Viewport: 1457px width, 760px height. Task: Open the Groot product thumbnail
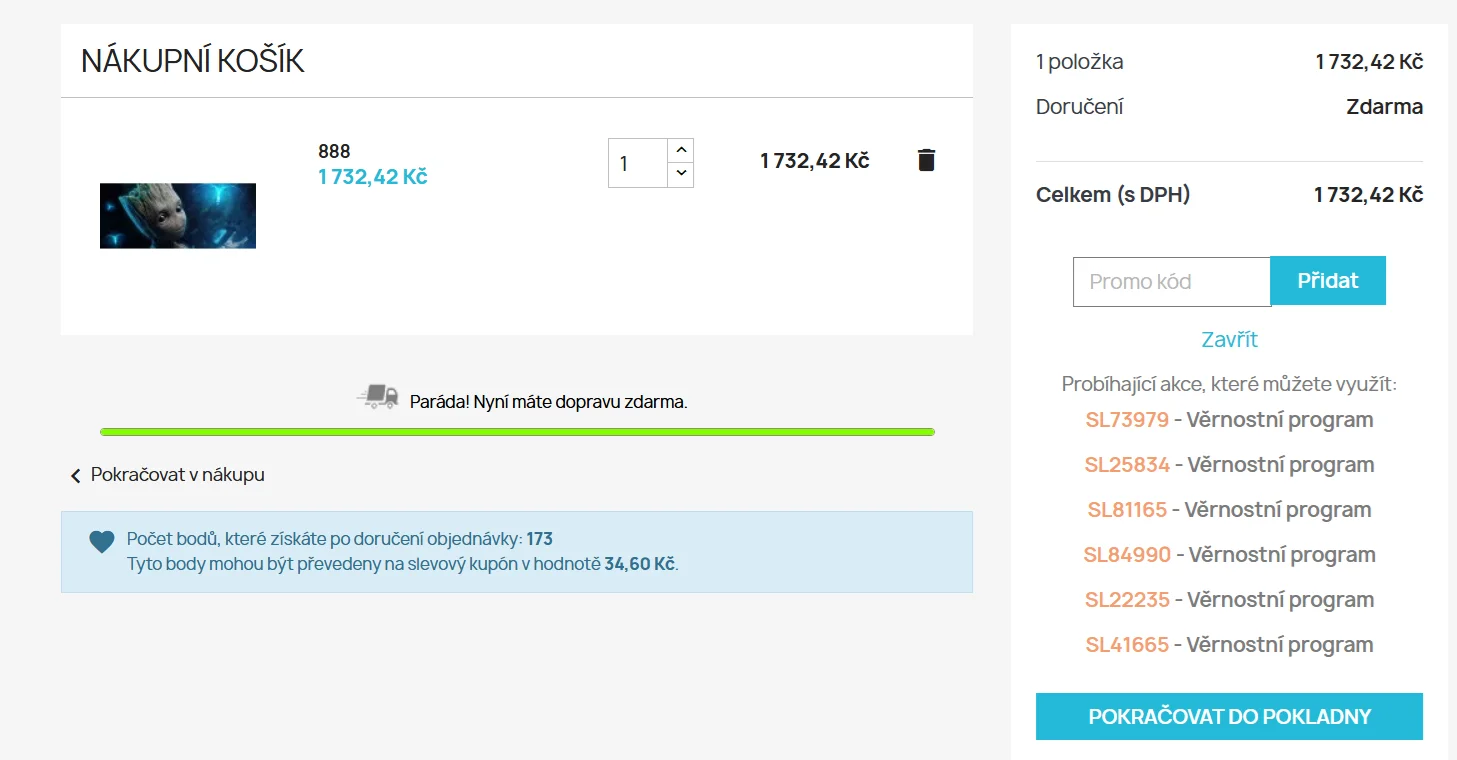click(x=178, y=216)
